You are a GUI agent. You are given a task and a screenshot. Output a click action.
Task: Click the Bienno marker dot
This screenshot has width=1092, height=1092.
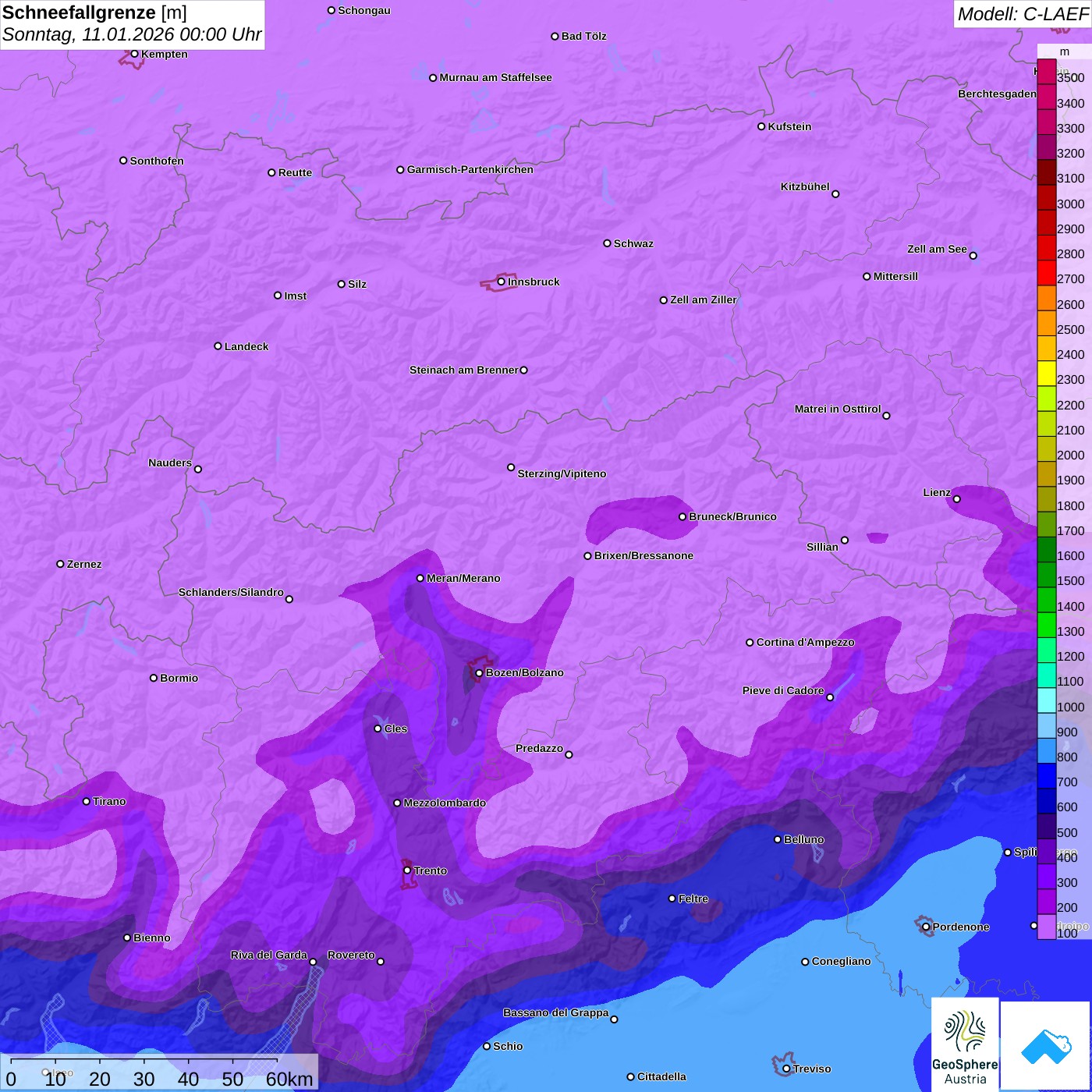pos(127,938)
